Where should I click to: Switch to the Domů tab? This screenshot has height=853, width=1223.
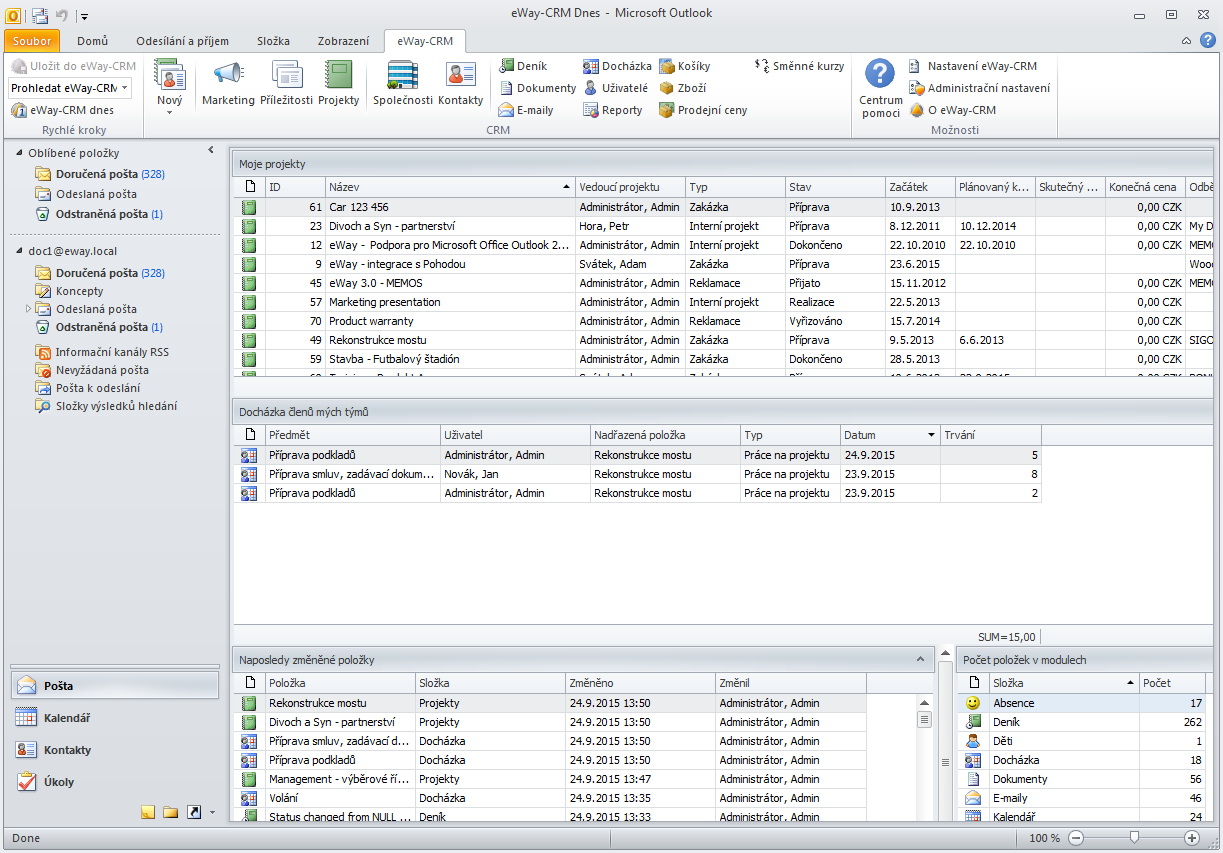click(x=92, y=41)
